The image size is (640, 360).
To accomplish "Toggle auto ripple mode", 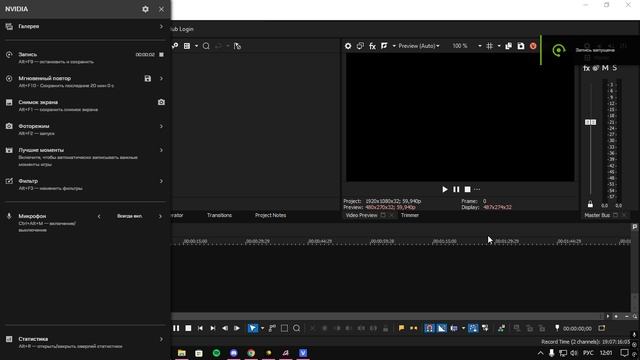I will [454, 328].
